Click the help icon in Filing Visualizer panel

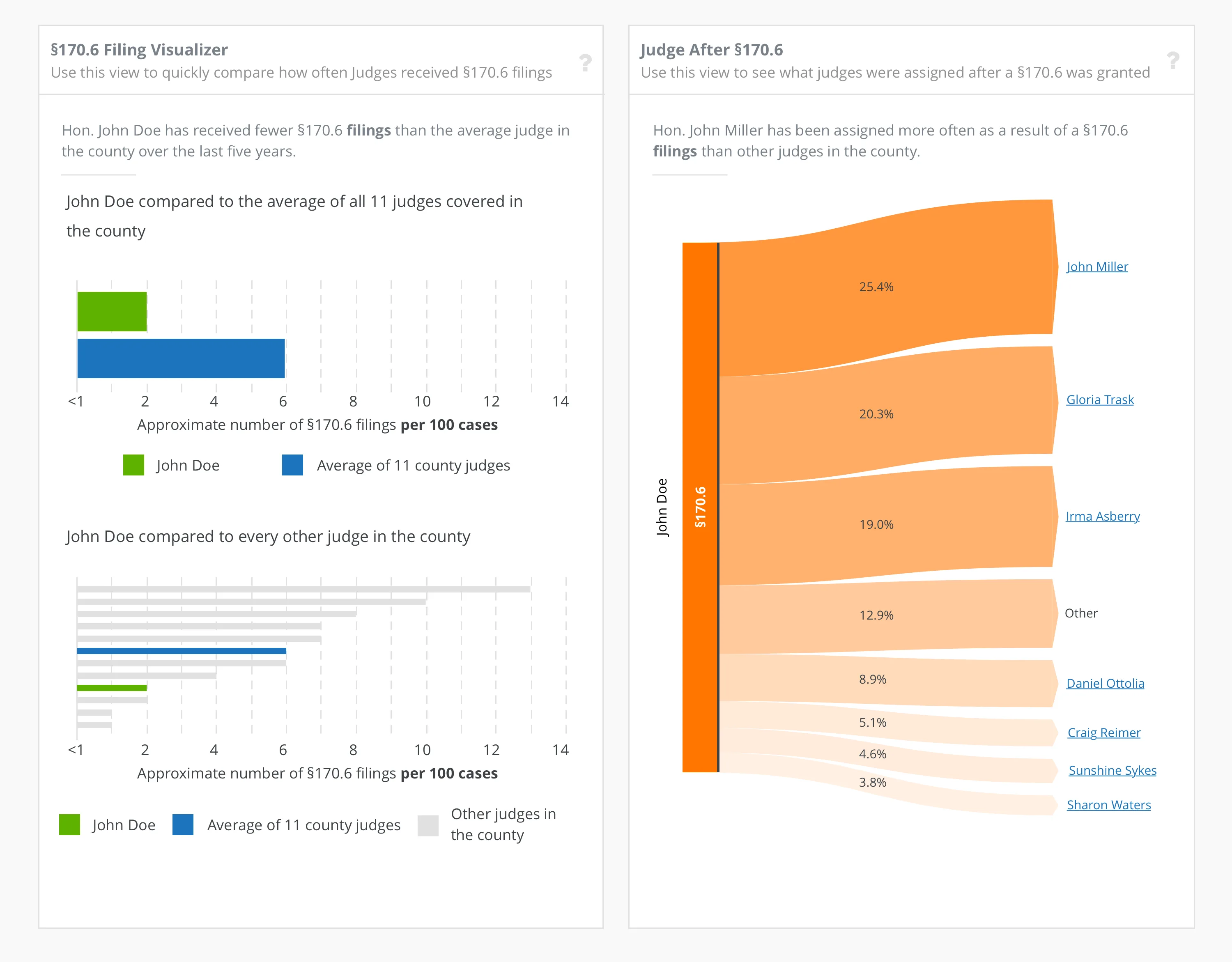(x=586, y=62)
